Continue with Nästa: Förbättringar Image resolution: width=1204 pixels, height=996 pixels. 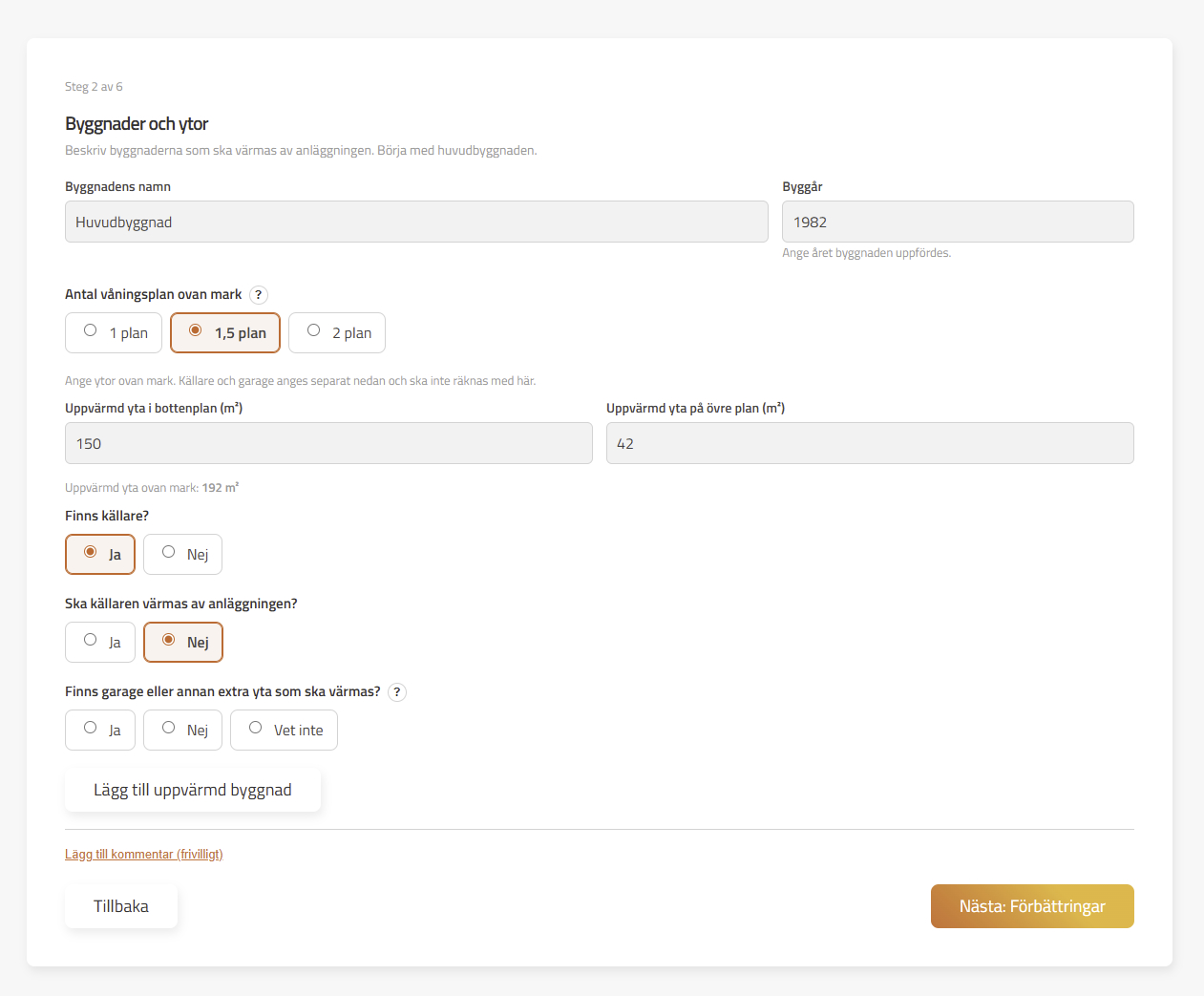(1032, 906)
